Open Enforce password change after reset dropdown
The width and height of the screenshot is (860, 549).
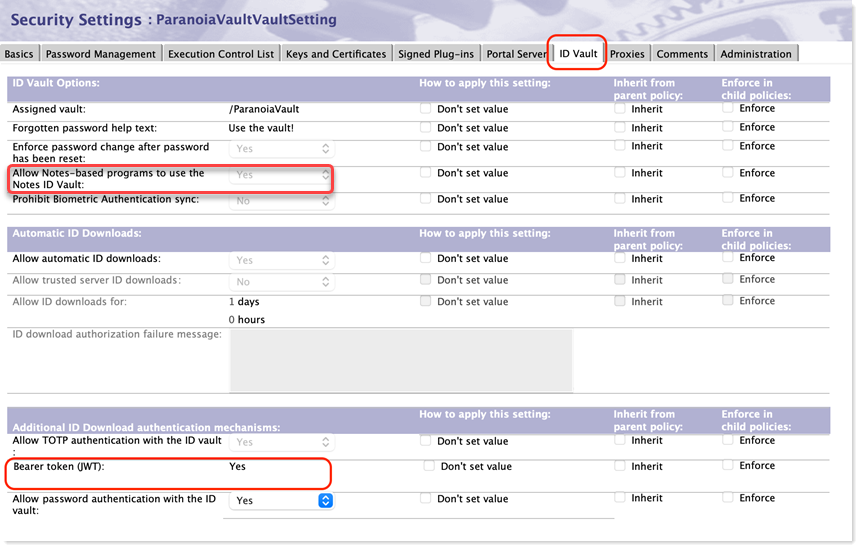(x=281, y=149)
